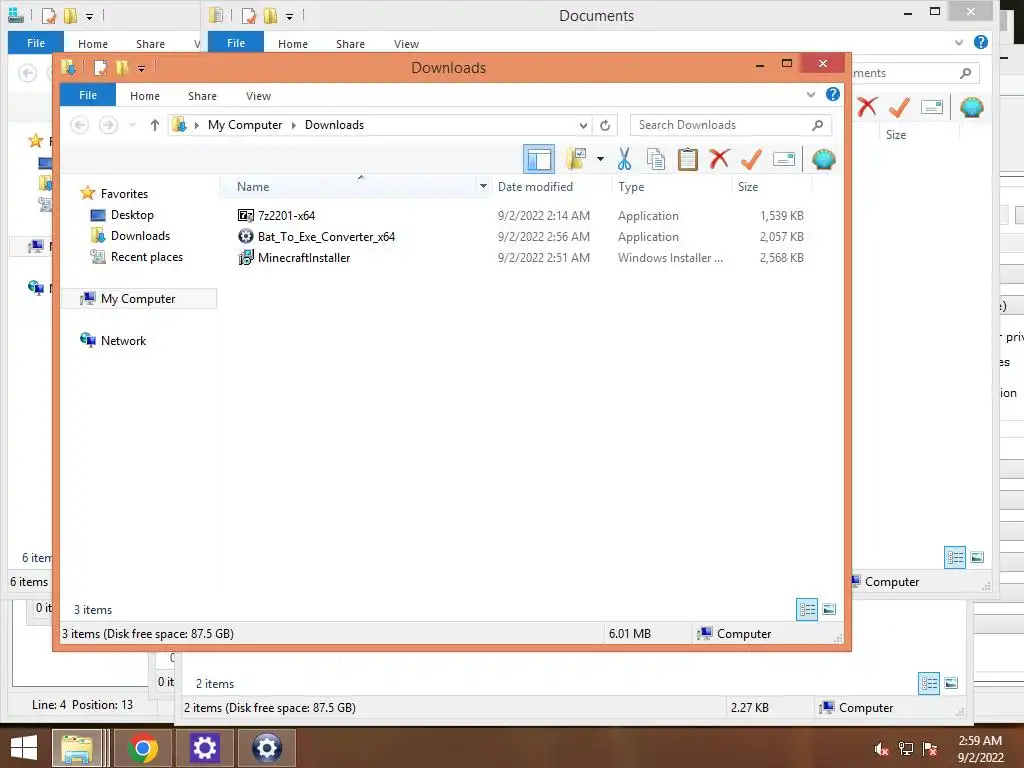Viewport: 1024px width, 768px height.
Task: Select the 7z2201-x64 file
Action: [277, 216]
